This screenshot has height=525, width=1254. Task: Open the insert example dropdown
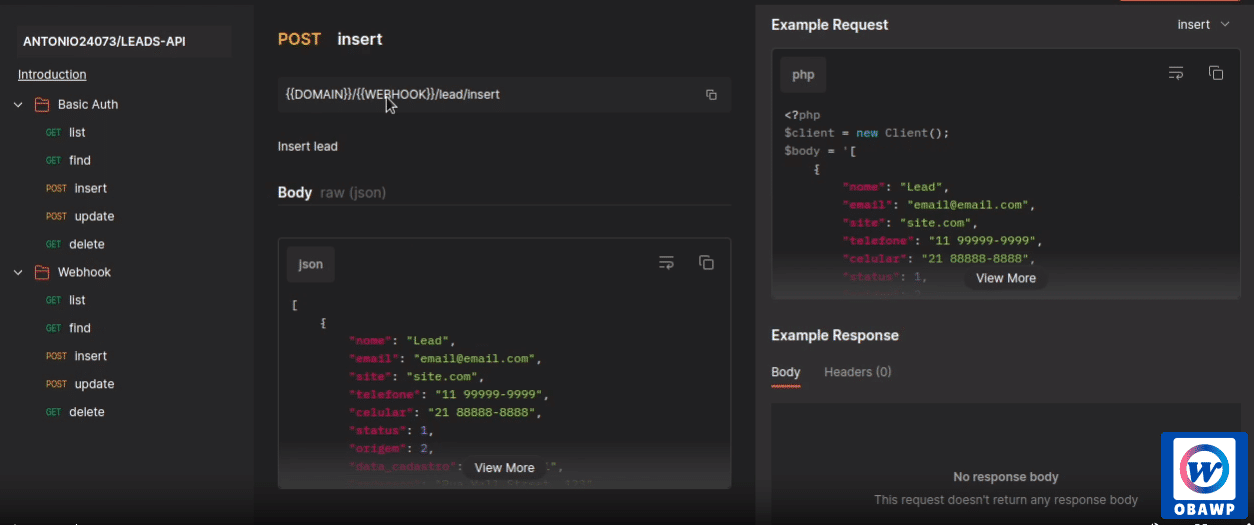tap(1204, 24)
